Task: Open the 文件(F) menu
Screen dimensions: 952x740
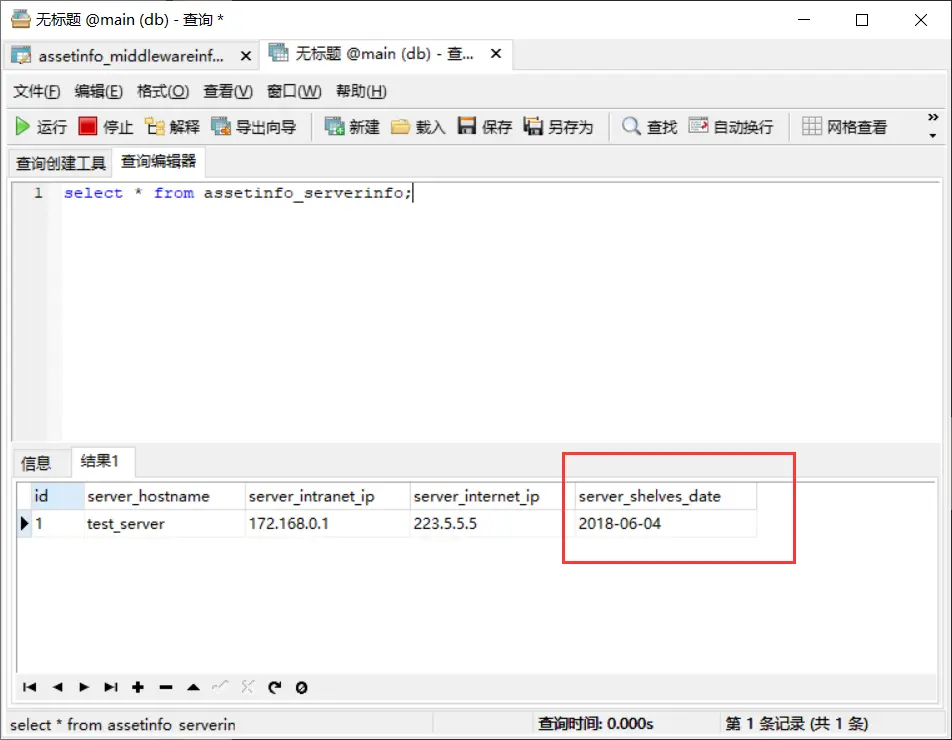Action: pos(36,92)
